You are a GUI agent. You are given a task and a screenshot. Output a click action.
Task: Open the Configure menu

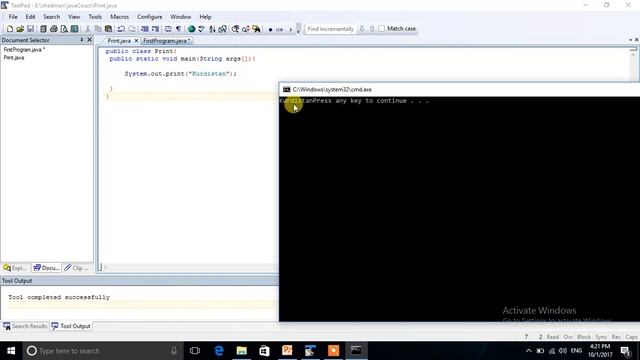pos(149,17)
